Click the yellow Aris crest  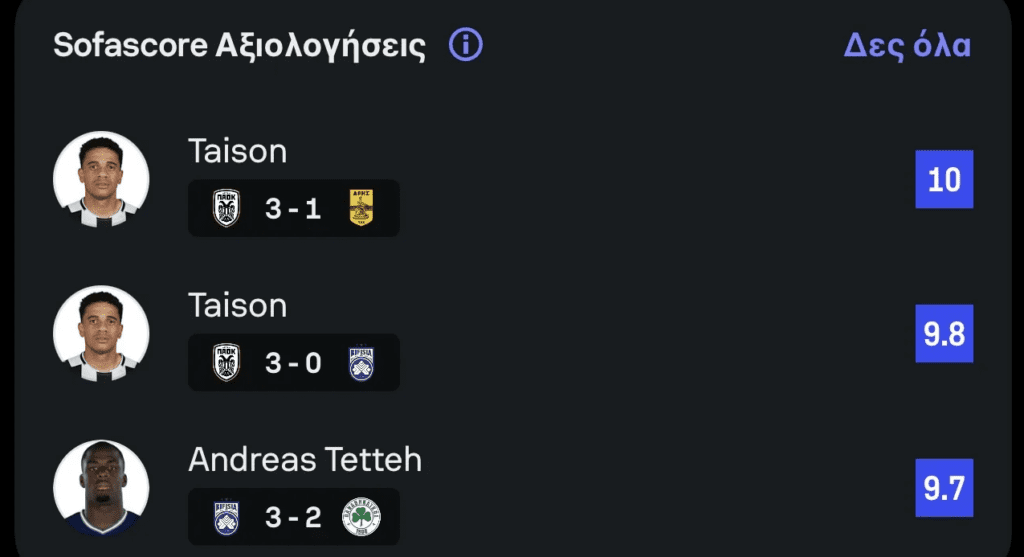point(360,208)
